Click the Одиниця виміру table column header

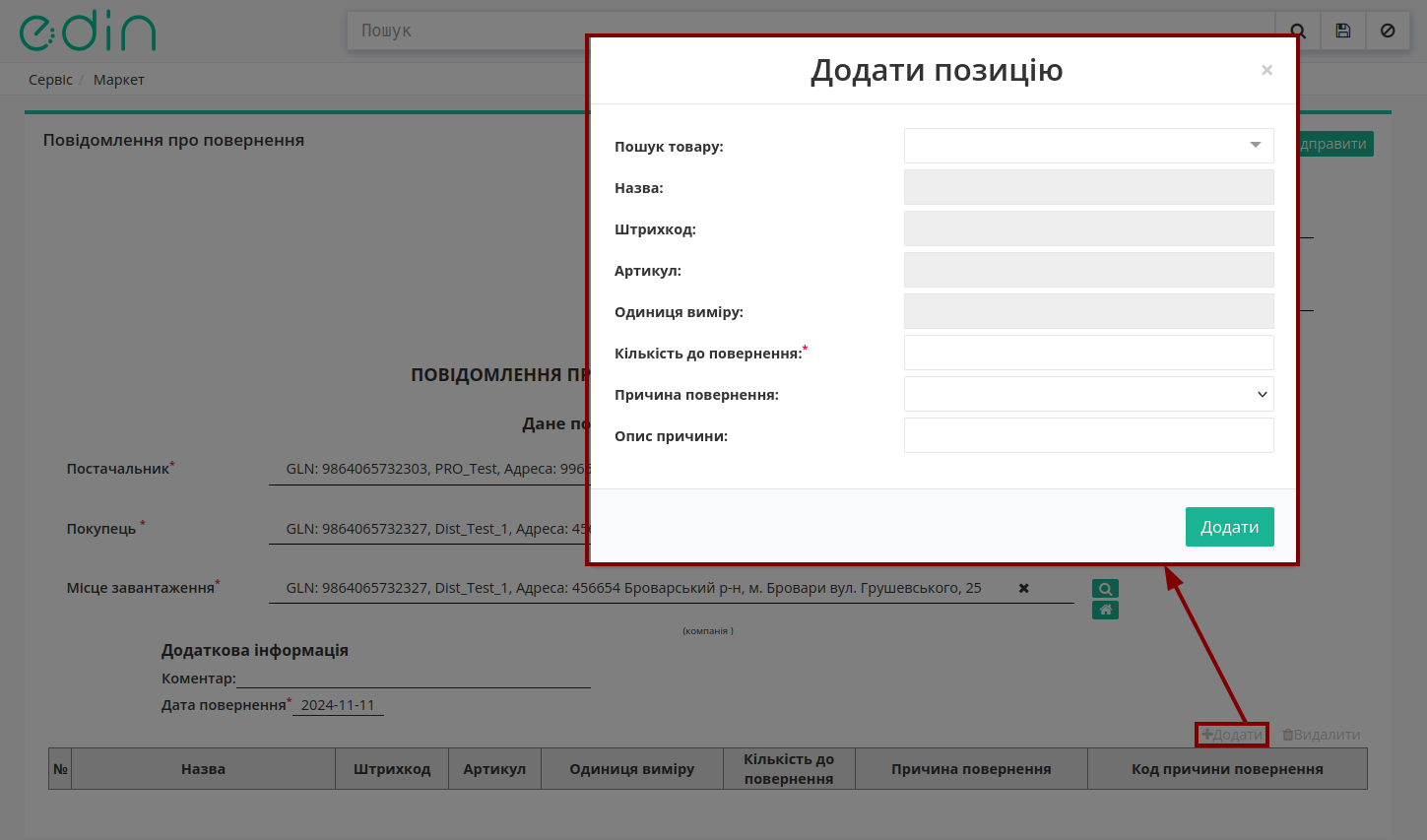pos(631,769)
